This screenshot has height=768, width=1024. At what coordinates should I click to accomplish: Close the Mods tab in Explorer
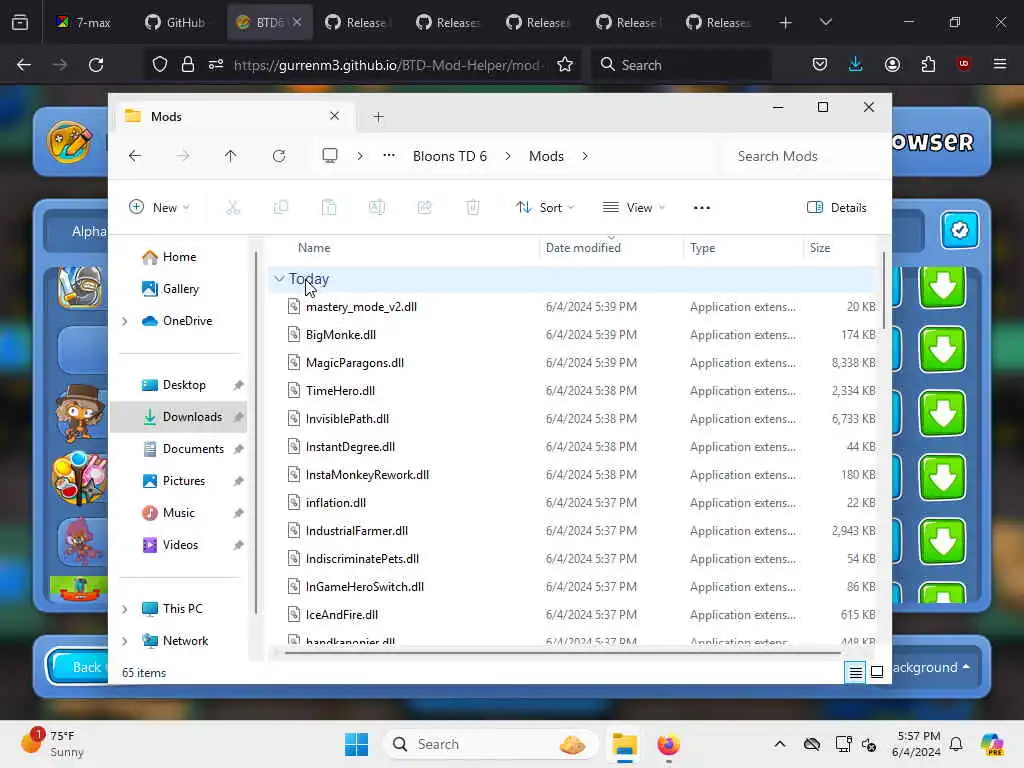click(334, 116)
